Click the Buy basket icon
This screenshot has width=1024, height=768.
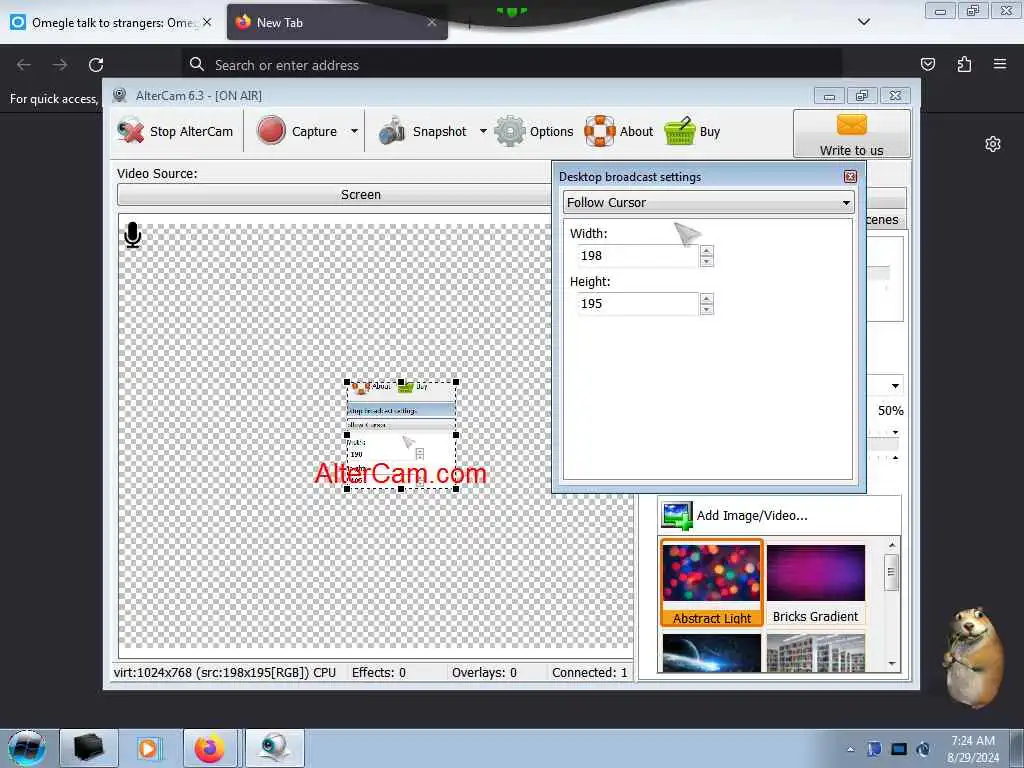point(692,131)
